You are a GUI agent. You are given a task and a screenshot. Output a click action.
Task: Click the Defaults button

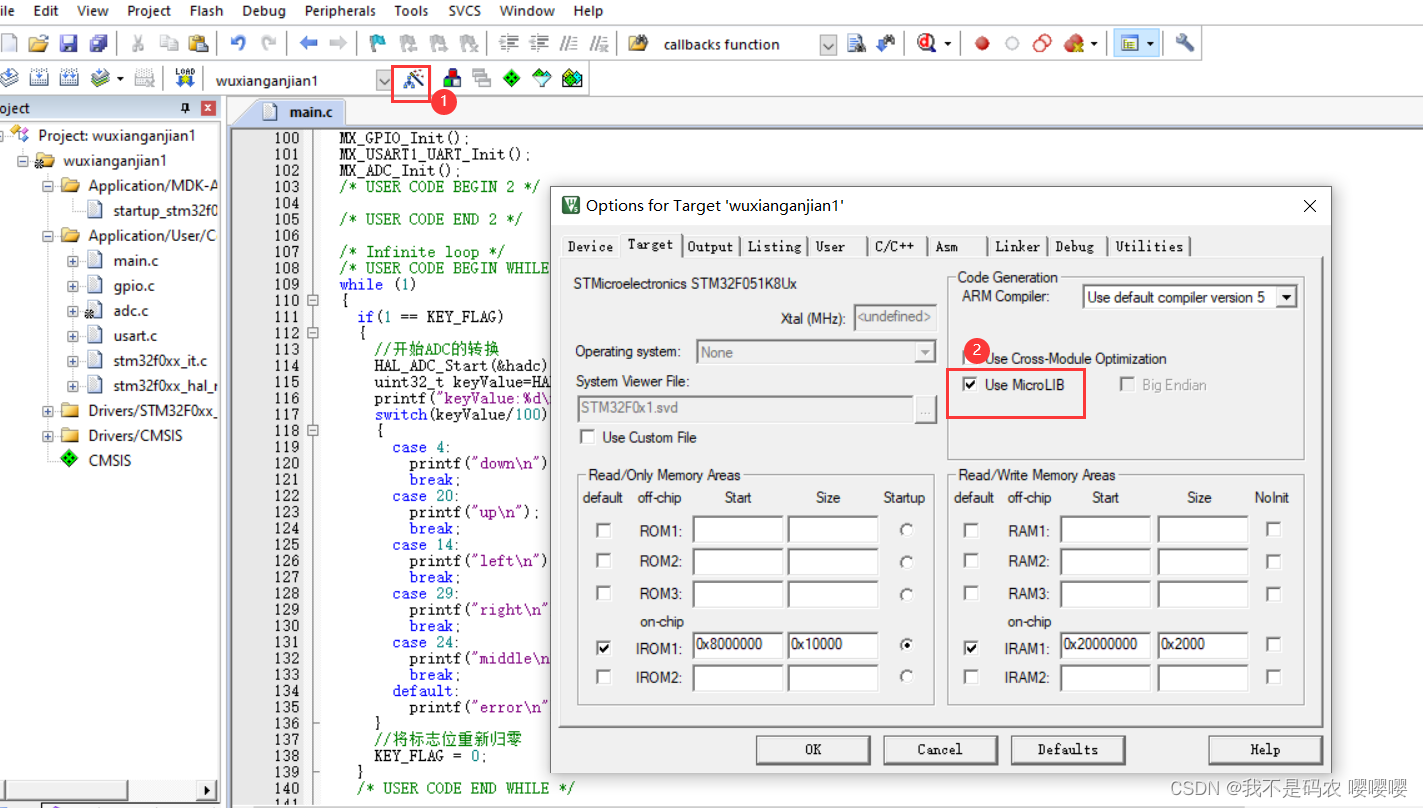(x=1067, y=749)
